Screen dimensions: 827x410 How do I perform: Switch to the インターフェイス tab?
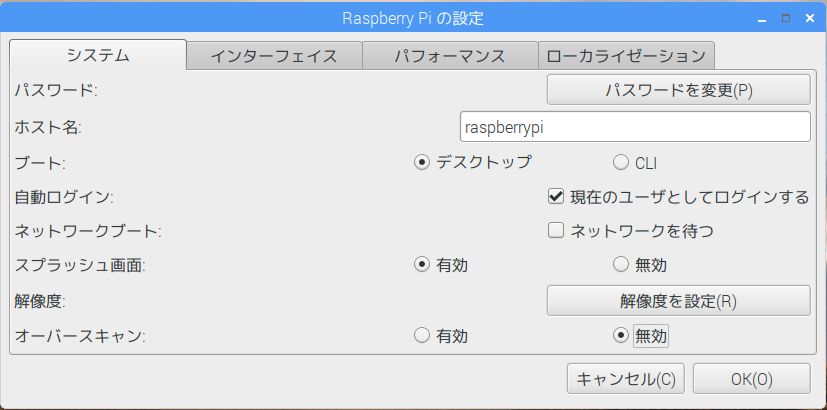pos(274,55)
